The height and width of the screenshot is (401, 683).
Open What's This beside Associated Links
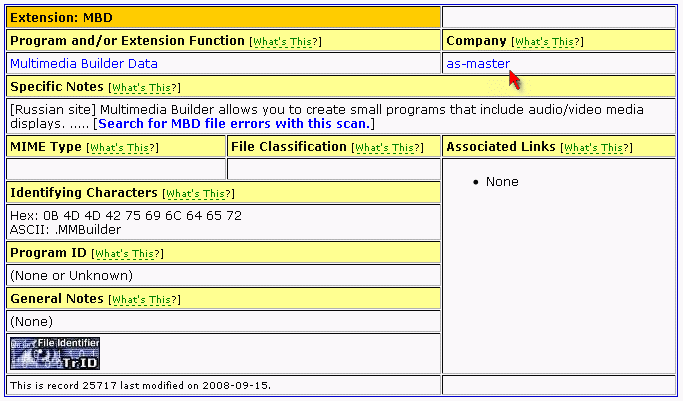(x=596, y=148)
